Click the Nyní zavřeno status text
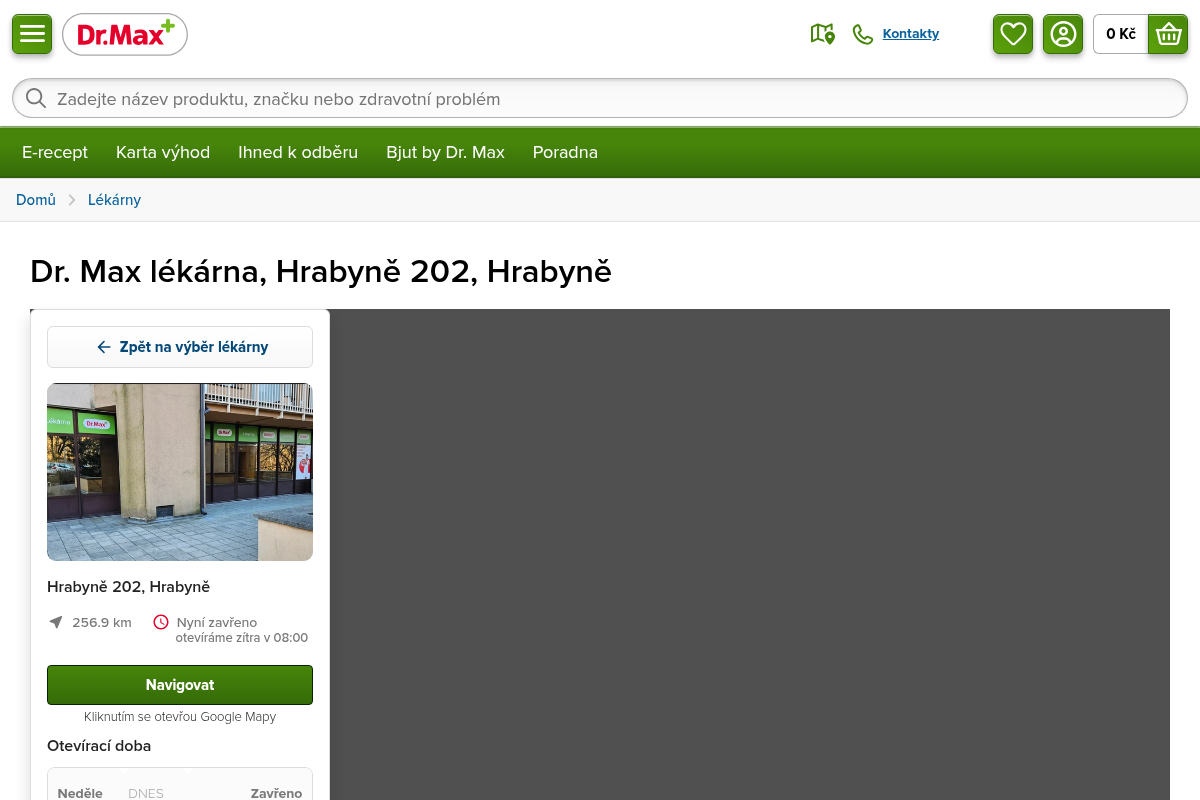Viewport: 1200px width, 800px height. 217,622
